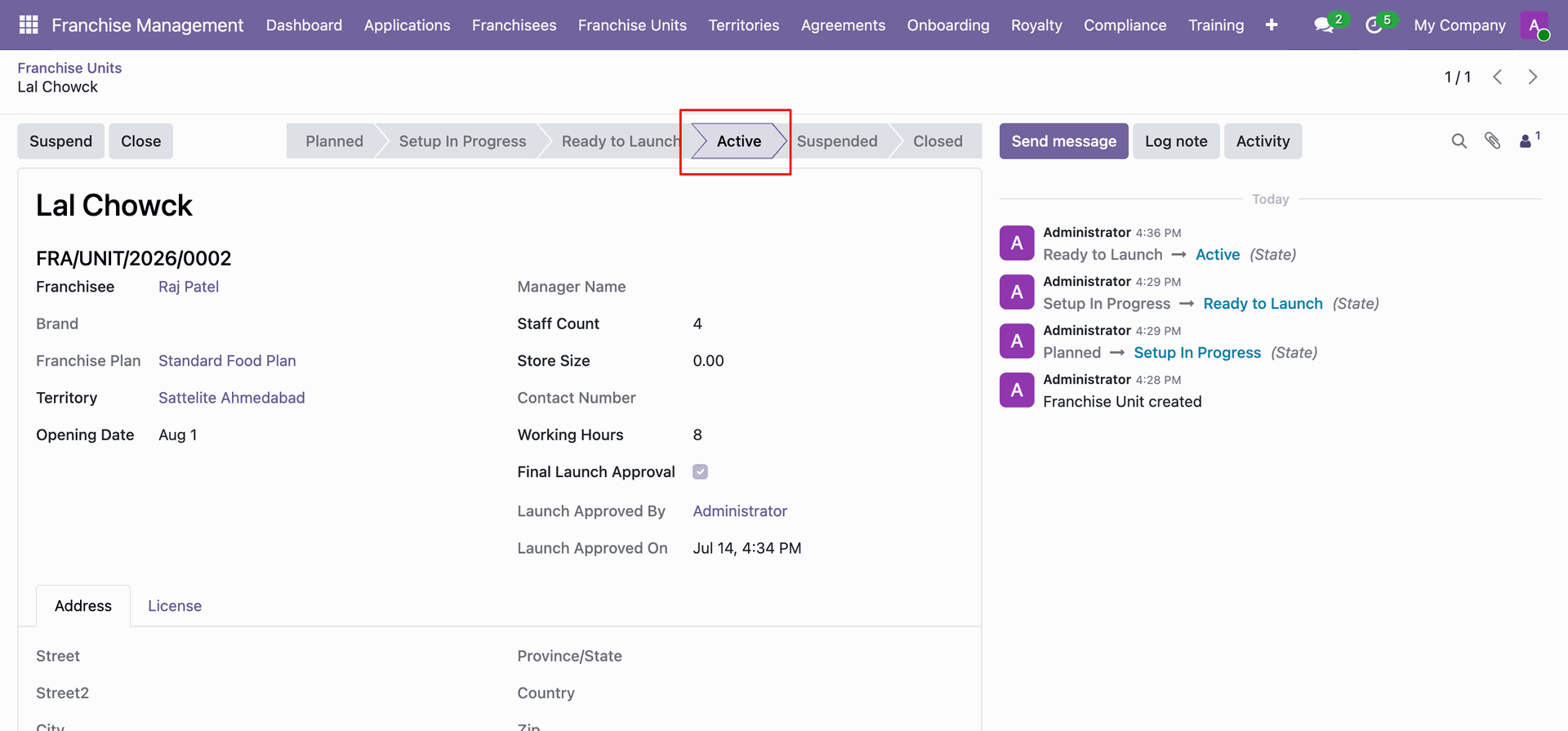Open the Raj Patel franchisee link
This screenshot has width=1568, height=731.
(189, 287)
